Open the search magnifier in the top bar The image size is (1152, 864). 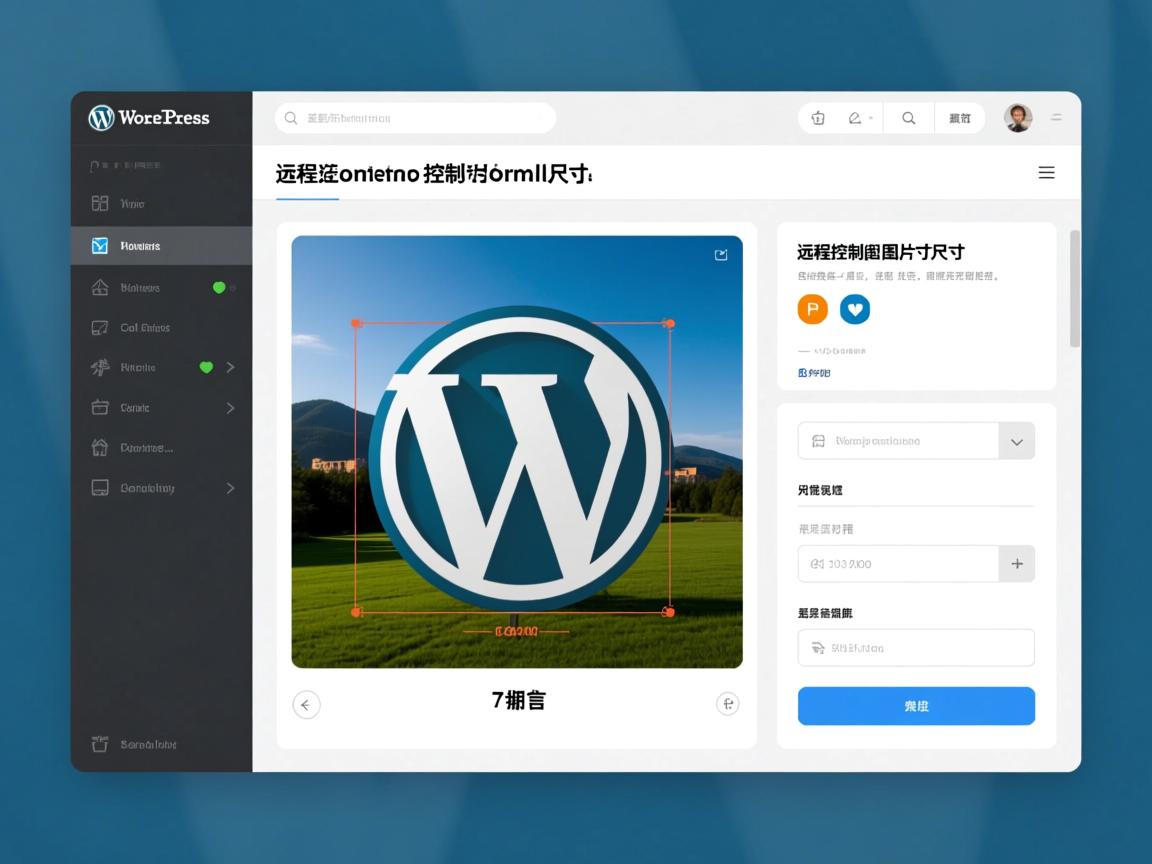(907, 118)
